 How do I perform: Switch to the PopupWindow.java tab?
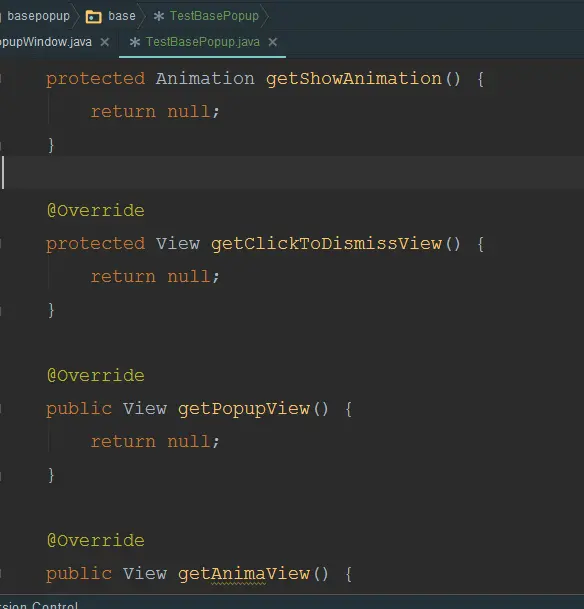[46, 42]
